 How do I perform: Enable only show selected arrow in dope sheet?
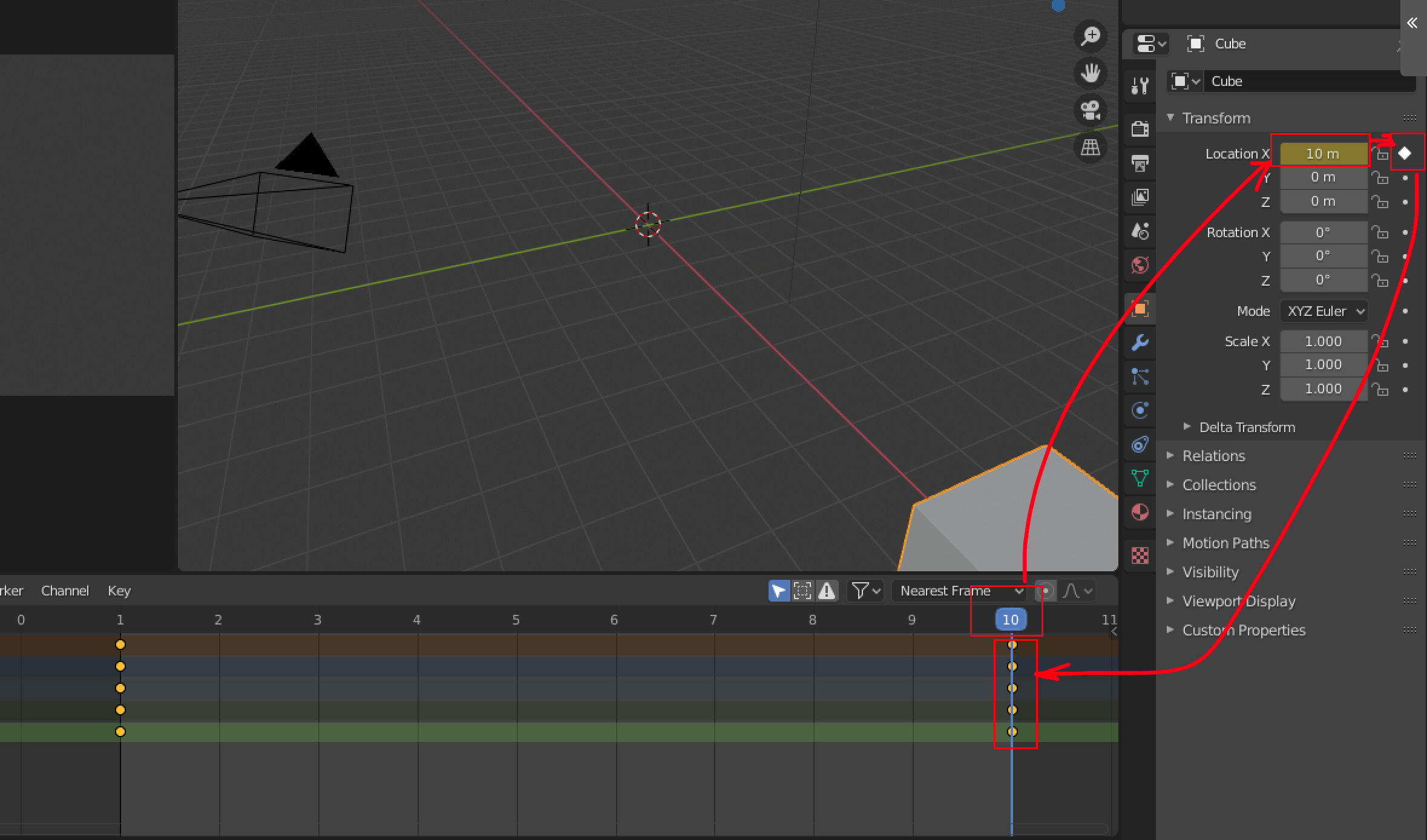pyautogui.click(x=779, y=591)
